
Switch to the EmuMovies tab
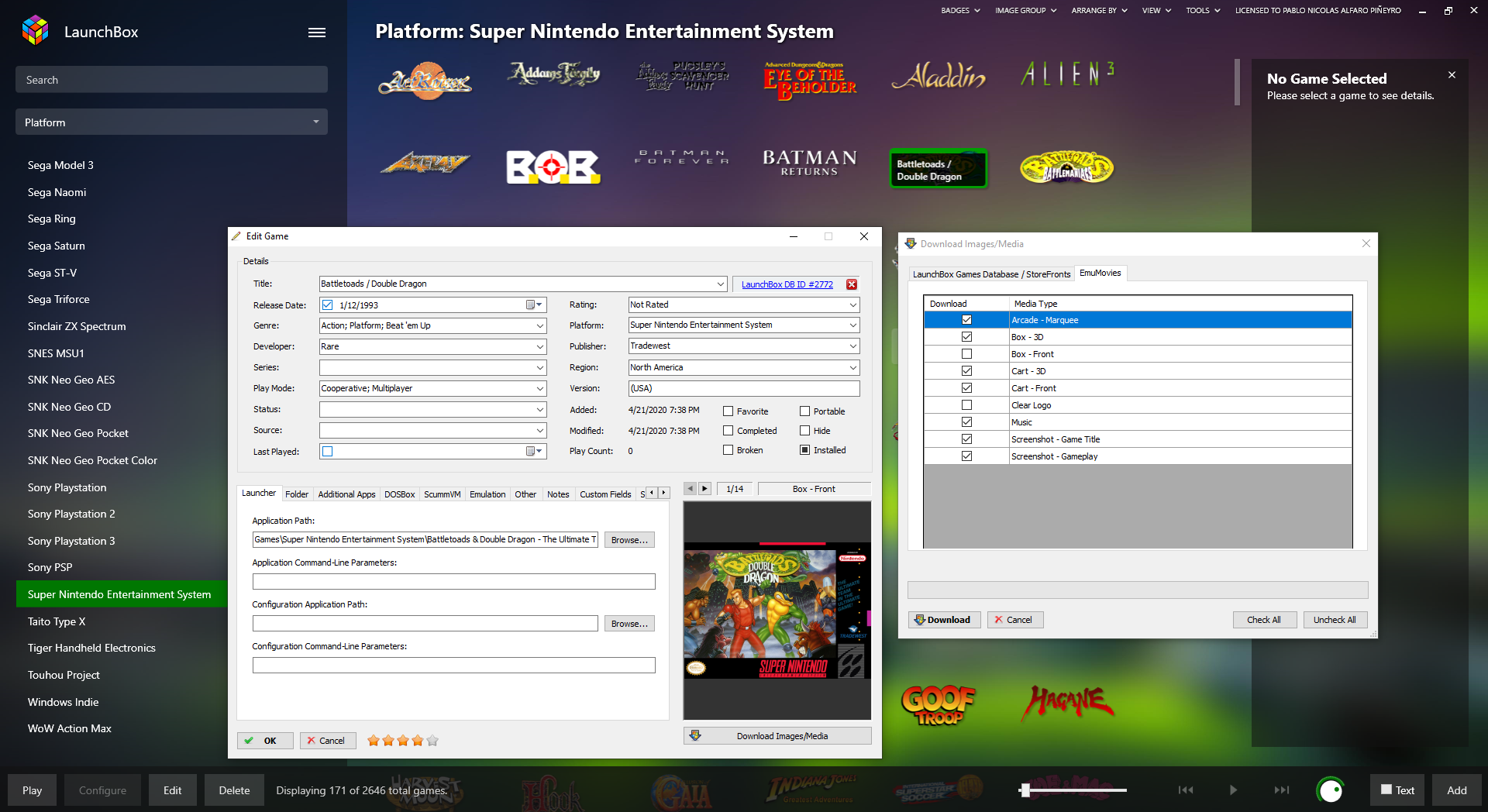coord(1100,274)
